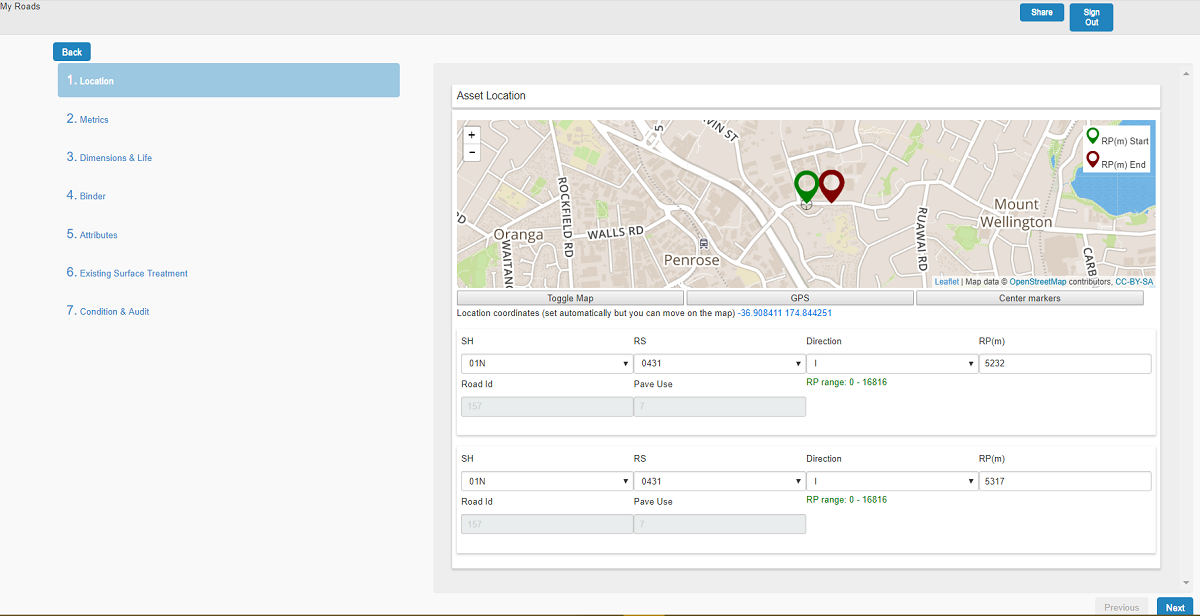Expand the first RS dropdown showing 0431
Image resolution: width=1200 pixels, height=616 pixels.
point(719,364)
